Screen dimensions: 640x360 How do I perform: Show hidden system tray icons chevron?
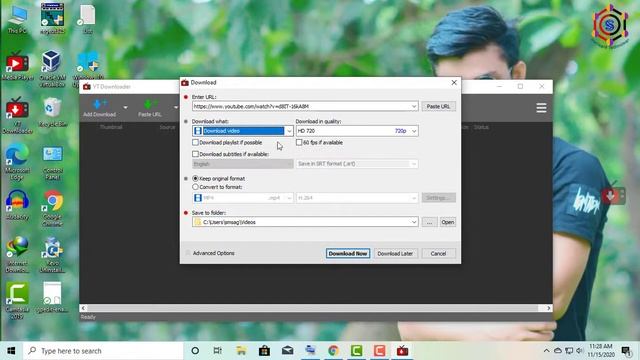coord(546,351)
